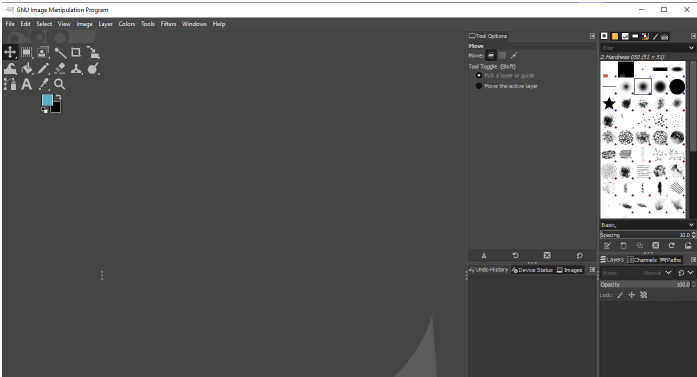Screen dimensions: 697x377
Task: Open the Images tab
Action: [x=569, y=270]
